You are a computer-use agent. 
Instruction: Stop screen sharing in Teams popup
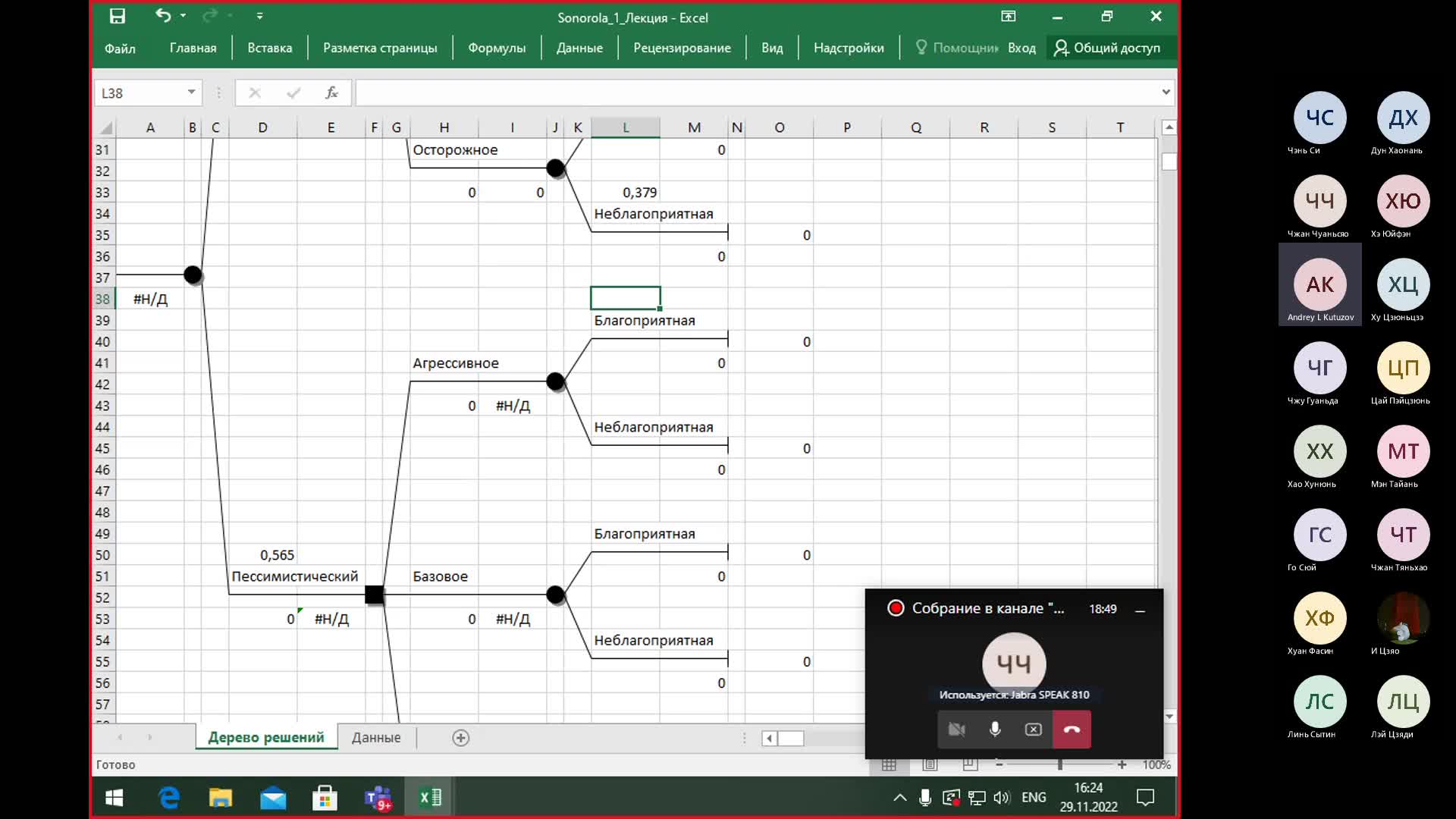(1033, 730)
